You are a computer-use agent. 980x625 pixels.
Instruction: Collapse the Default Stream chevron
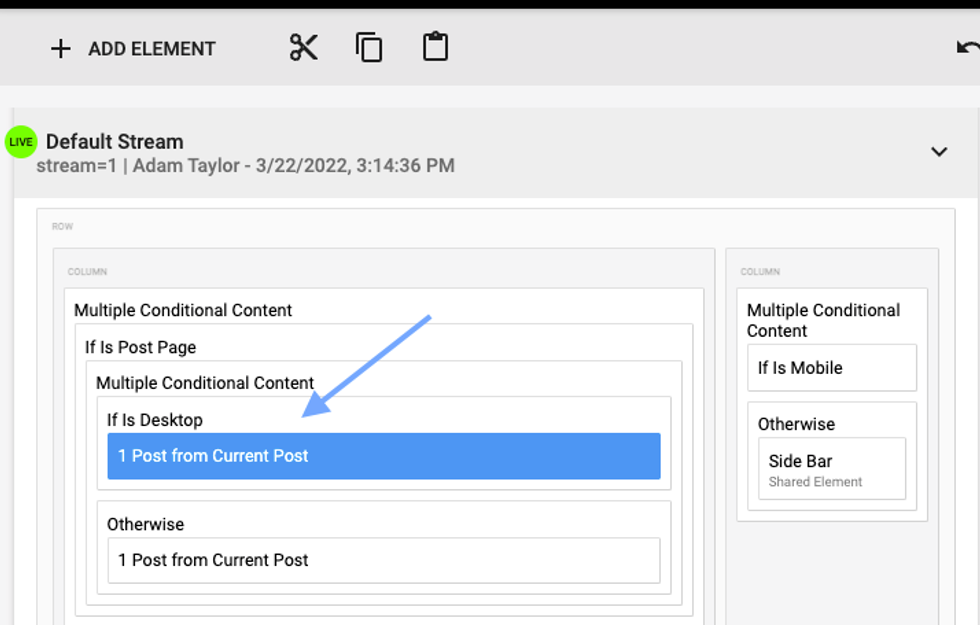[938, 152]
